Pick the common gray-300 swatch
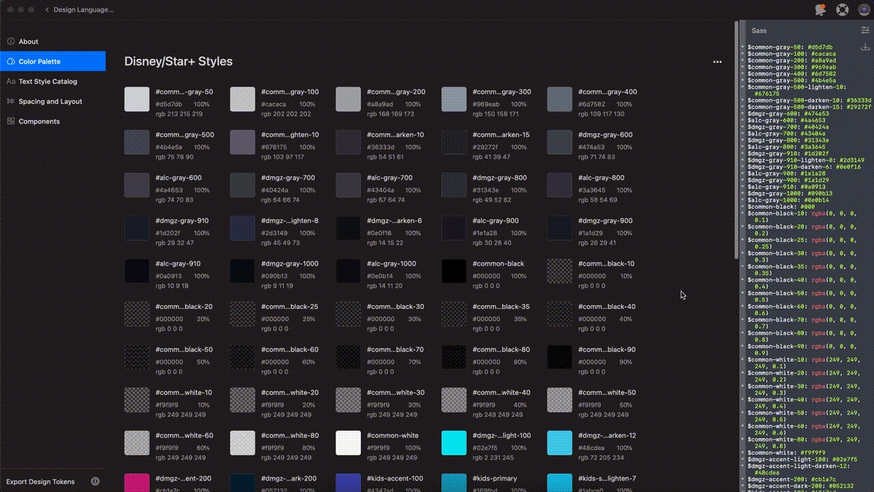 tap(454, 99)
